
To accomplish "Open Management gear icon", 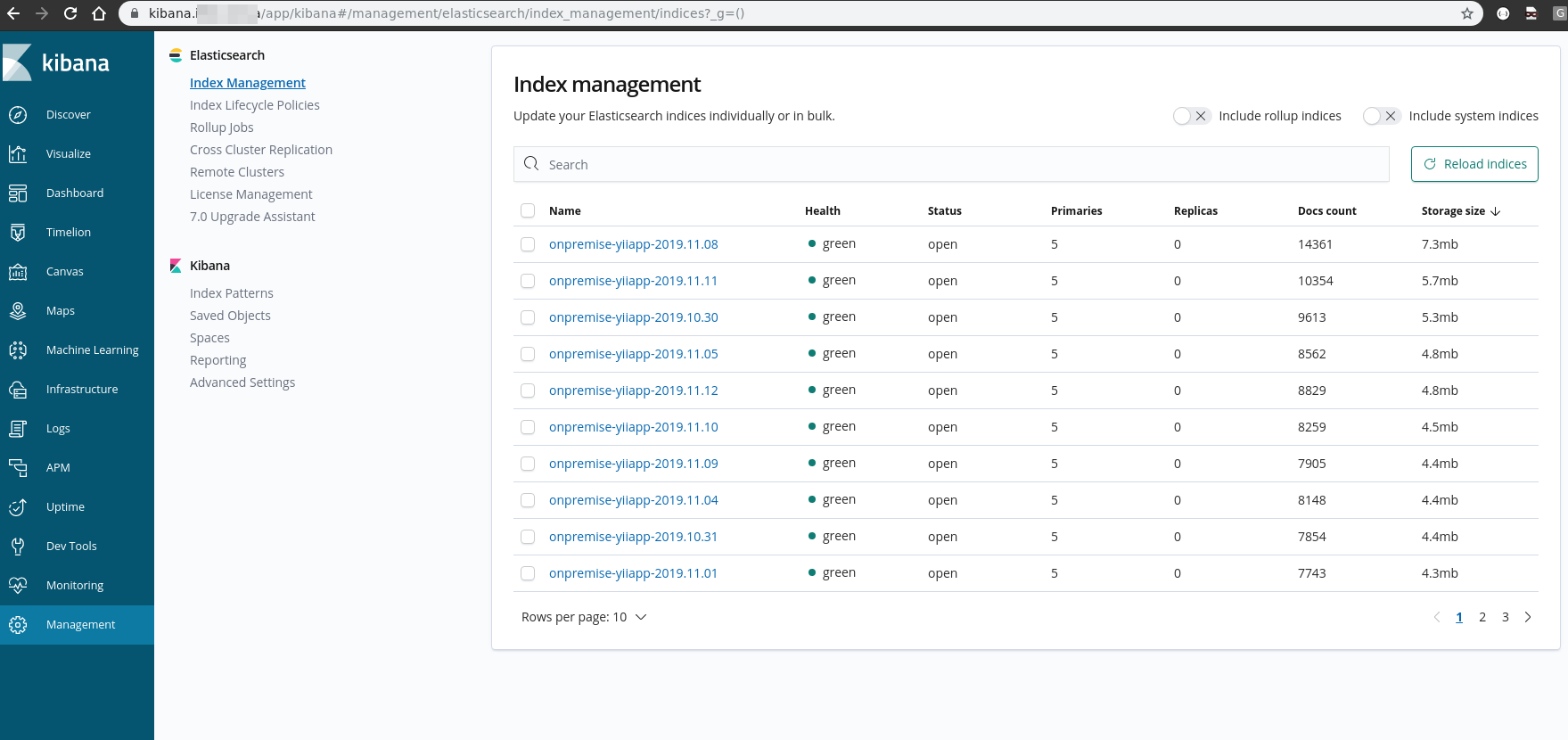I will coord(17,624).
